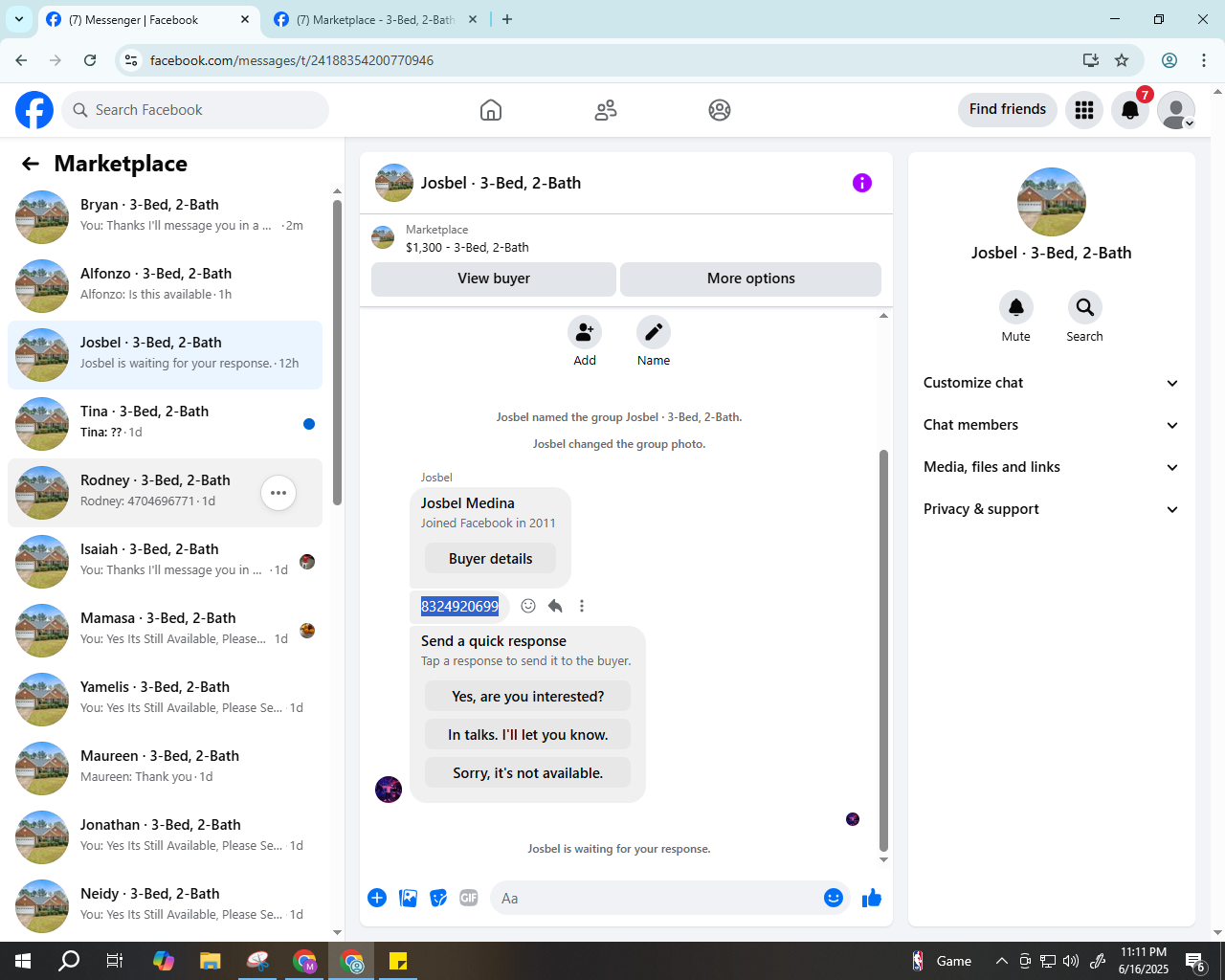Expand Privacy & support section
1225x980 pixels.
[x=1051, y=509]
